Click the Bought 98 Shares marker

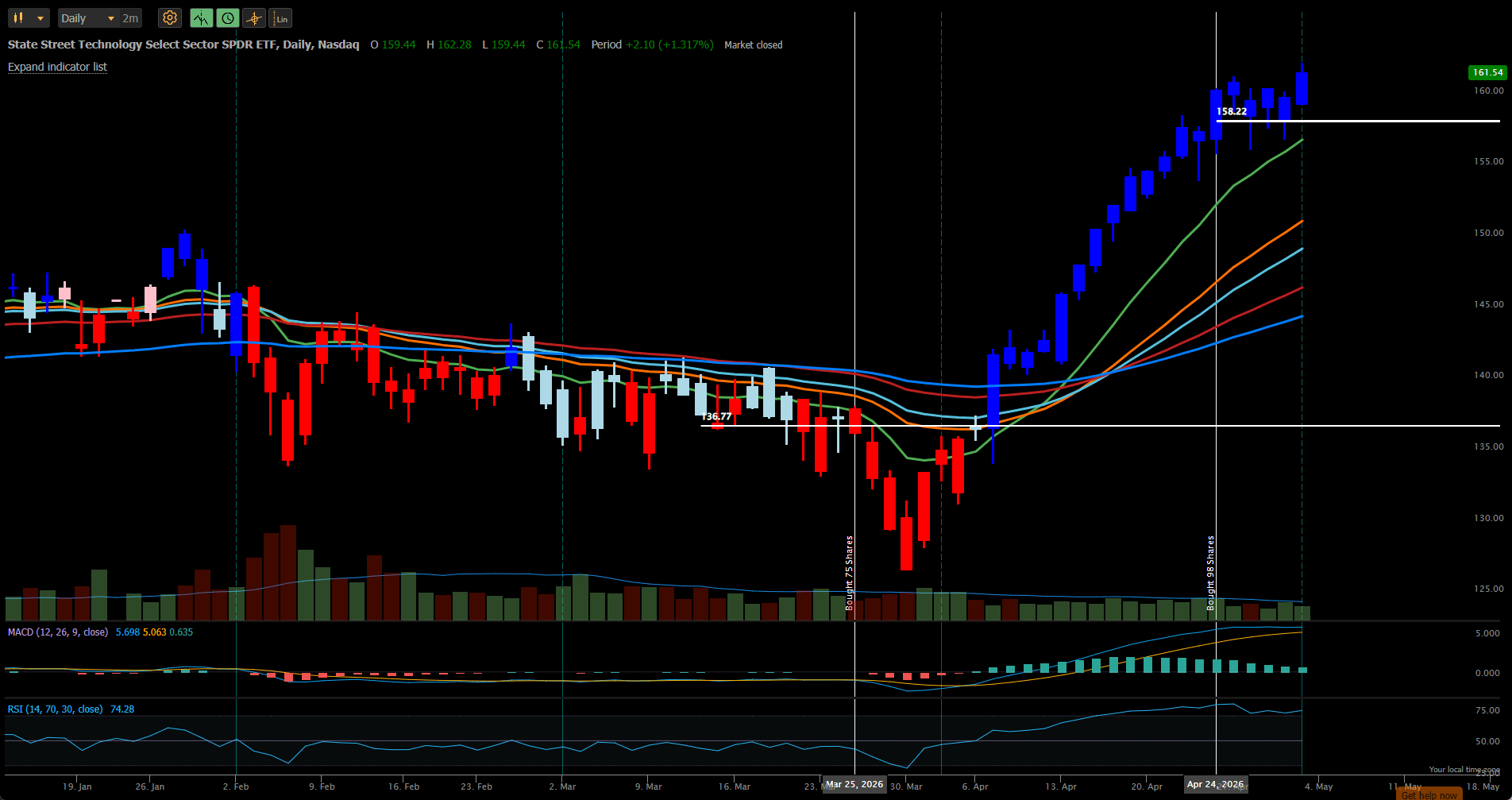(1211, 573)
